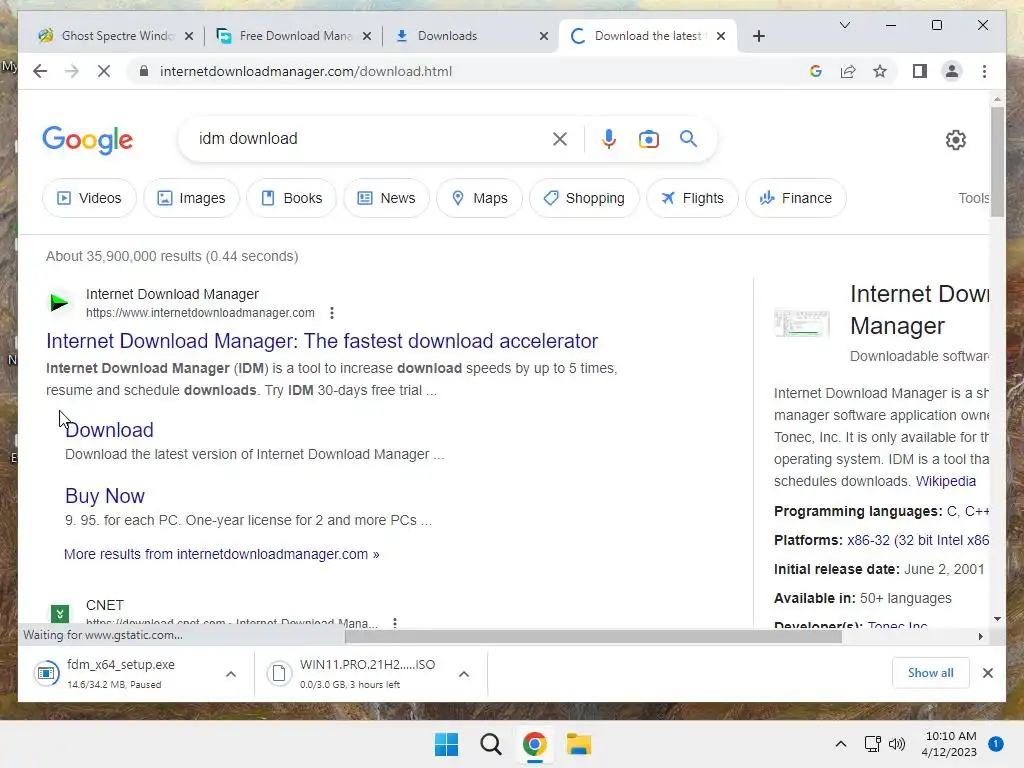Viewport: 1024px width, 768px height.
Task: Filter results by Shopping
Action: tap(584, 198)
